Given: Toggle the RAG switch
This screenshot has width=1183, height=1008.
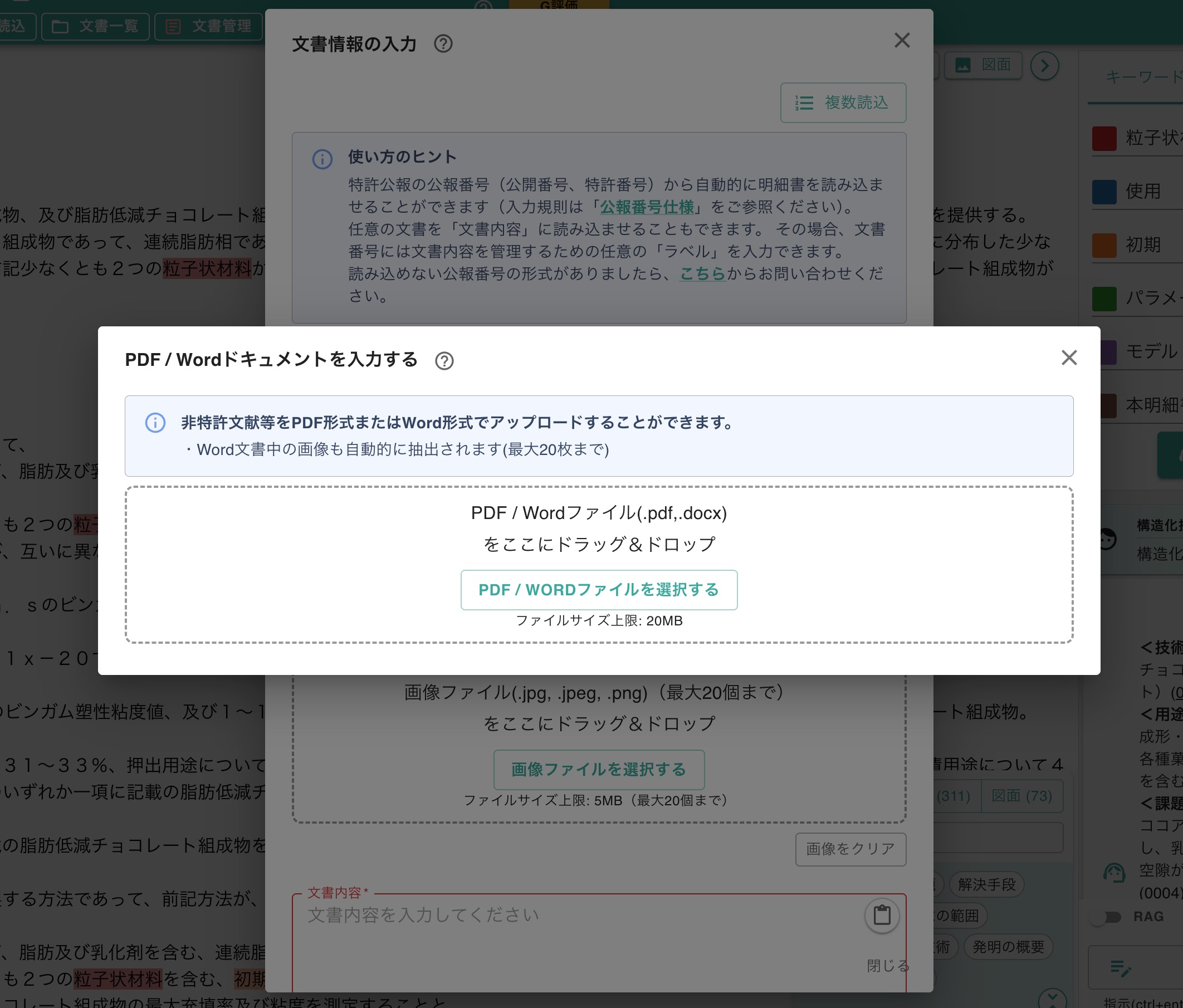Looking at the screenshot, I should pos(1107,917).
